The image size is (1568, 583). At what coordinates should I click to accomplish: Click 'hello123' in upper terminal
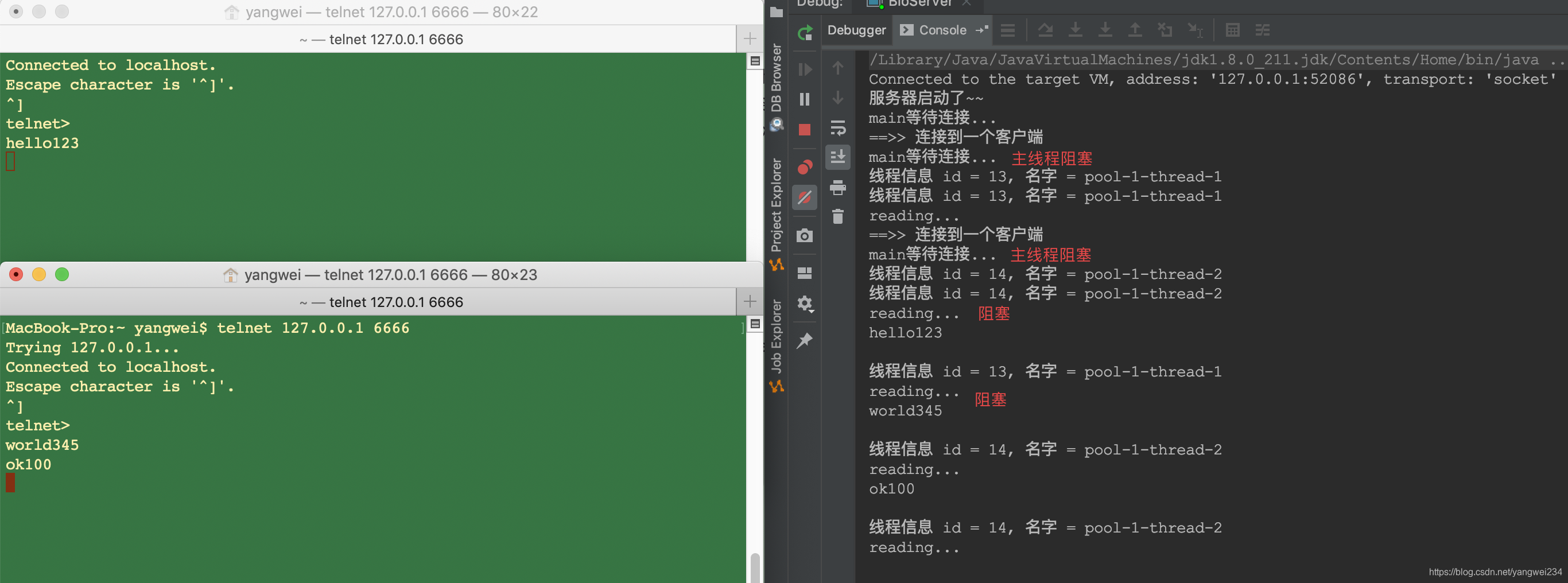coord(42,143)
